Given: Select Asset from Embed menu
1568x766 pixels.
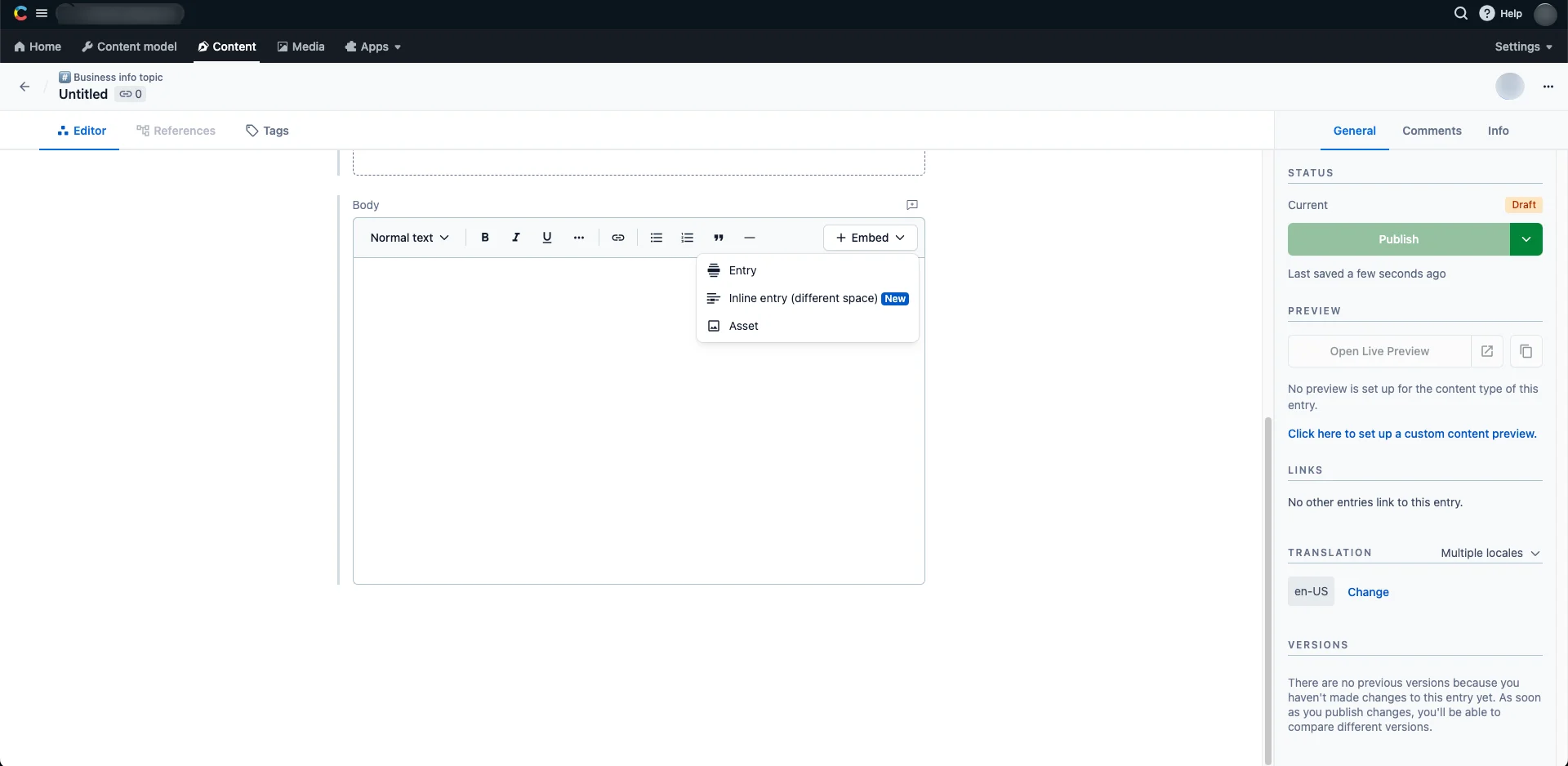Looking at the screenshot, I should 808,326.
